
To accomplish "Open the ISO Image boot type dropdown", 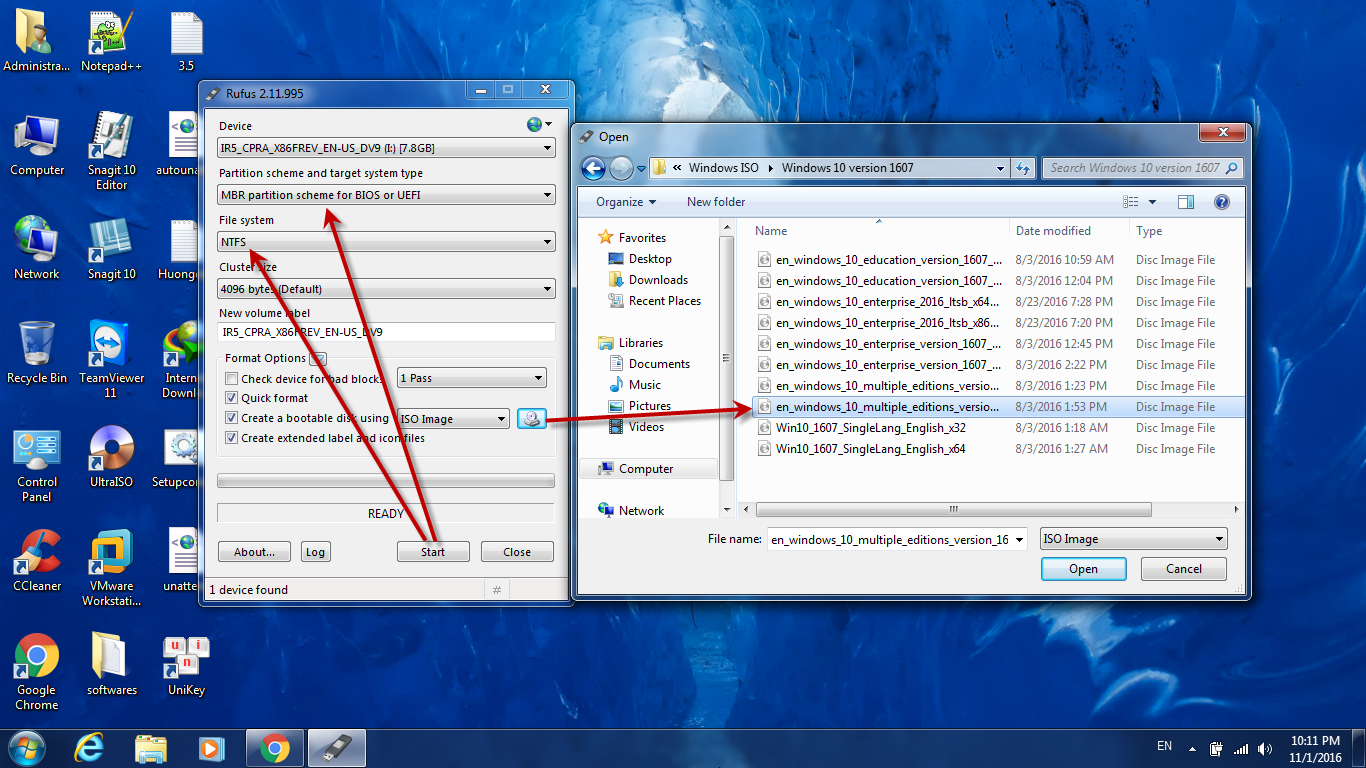I will pos(454,419).
